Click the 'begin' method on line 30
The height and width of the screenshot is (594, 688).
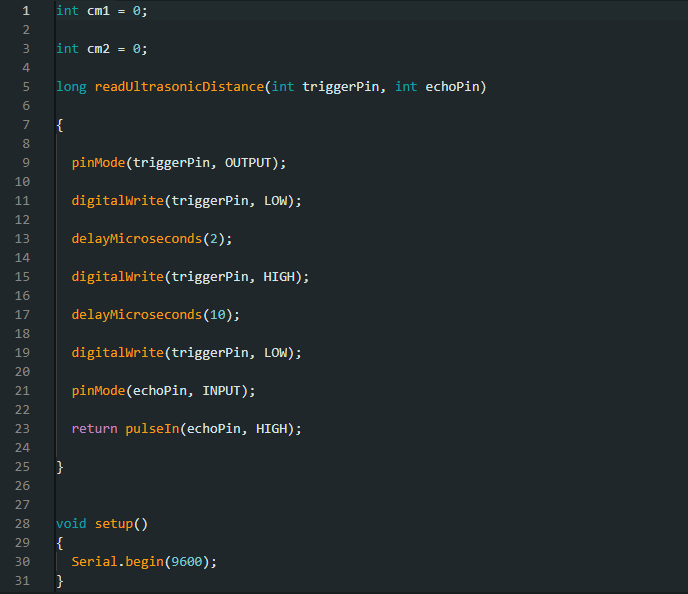tap(144, 562)
